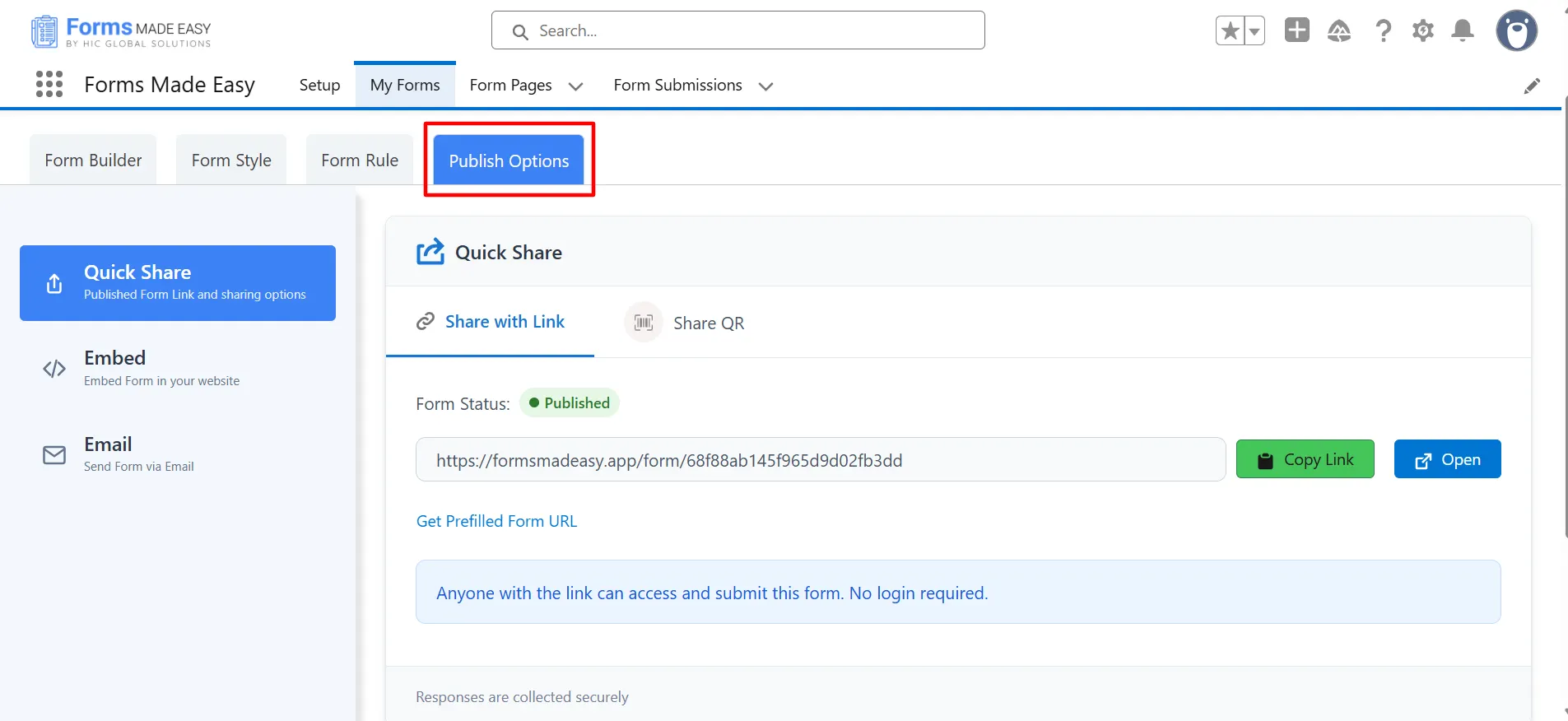The image size is (1568, 721).
Task: Expand the Form Pages chevron menu
Action: [576, 86]
